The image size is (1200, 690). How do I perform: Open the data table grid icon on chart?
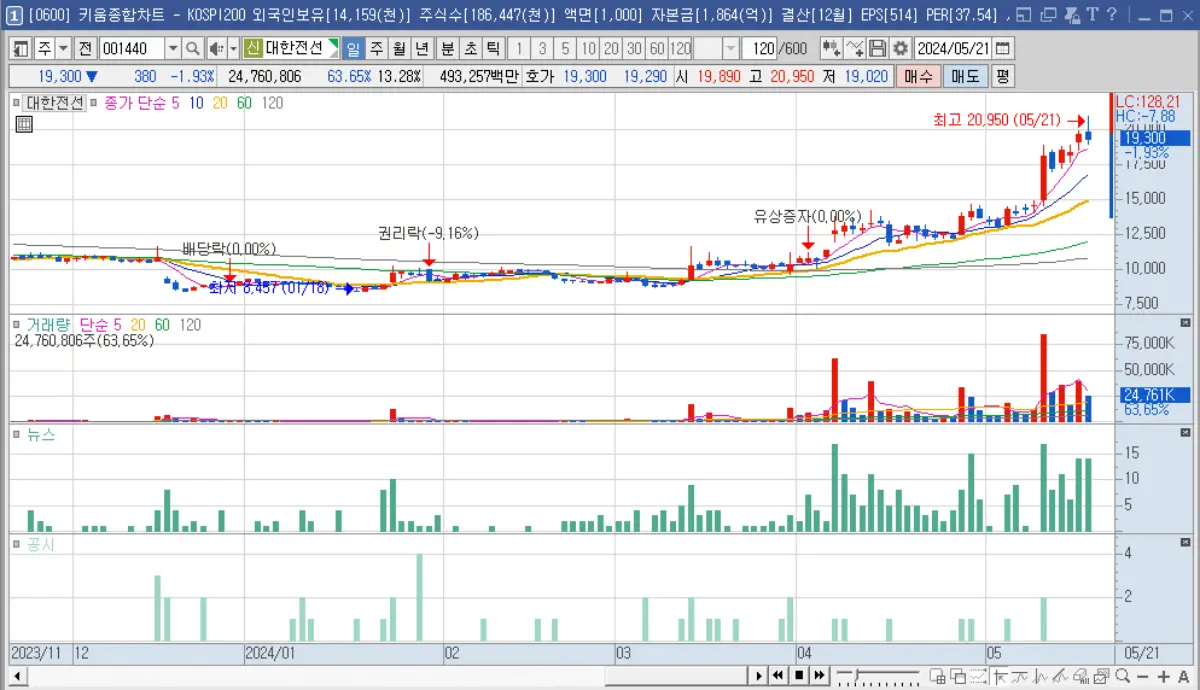25,123
